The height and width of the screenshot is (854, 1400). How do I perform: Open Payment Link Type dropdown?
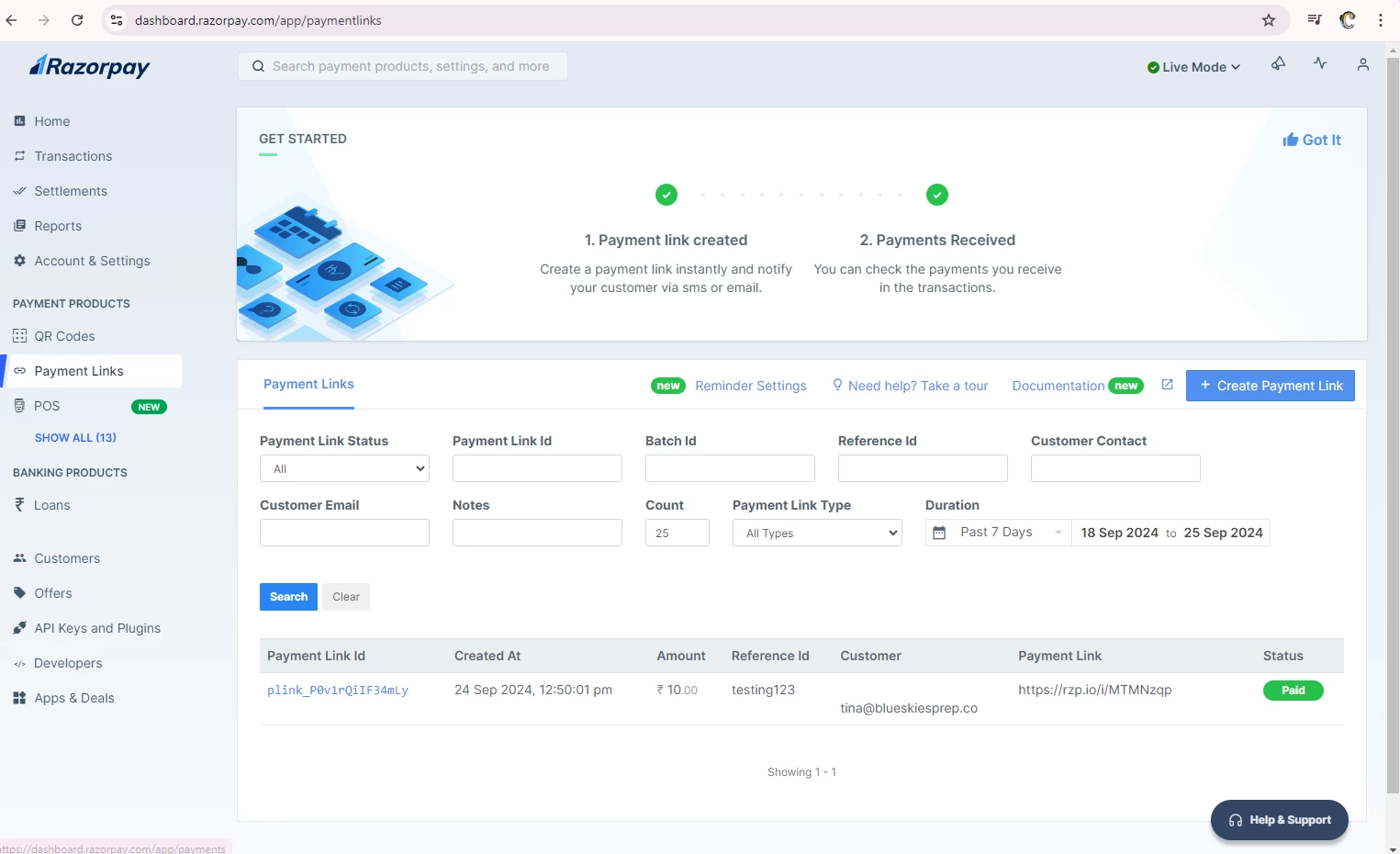[x=817, y=533]
